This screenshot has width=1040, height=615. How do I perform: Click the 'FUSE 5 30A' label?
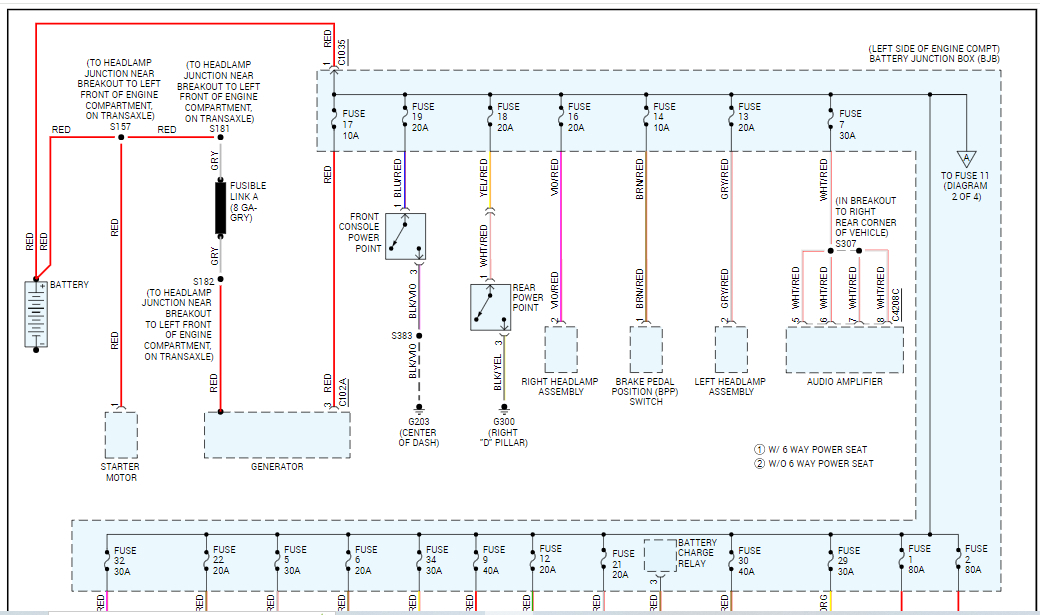click(295, 560)
